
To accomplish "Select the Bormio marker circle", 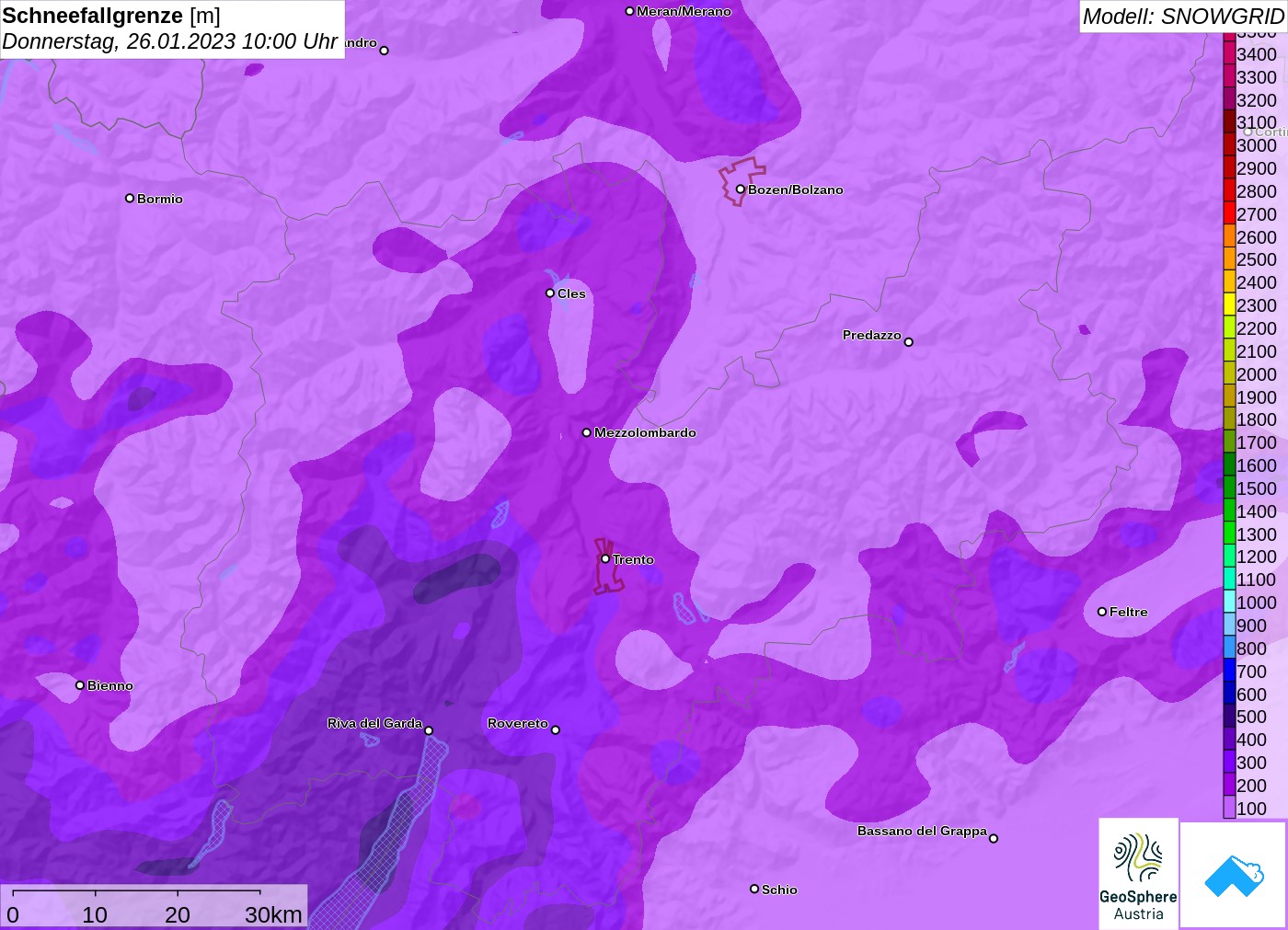I will pos(130,199).
